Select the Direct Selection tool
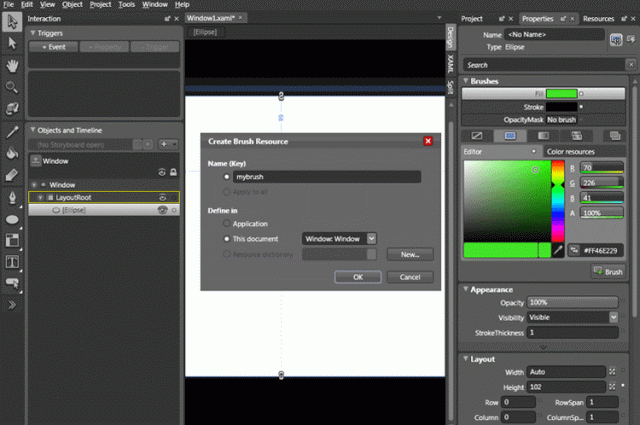Viewport: 640px width, 425px height. [x=12, y=43]
